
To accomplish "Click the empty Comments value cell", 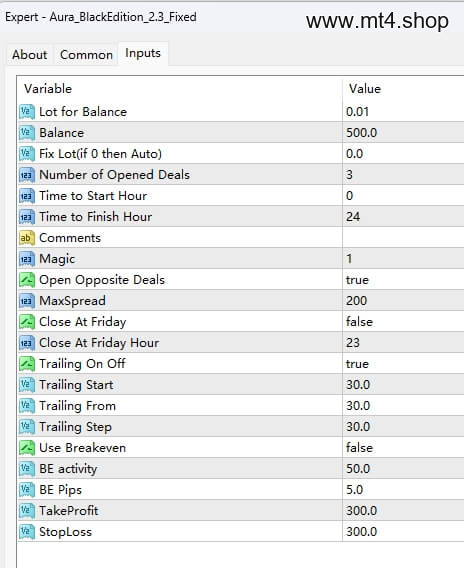I will click(x=403, y=238).
